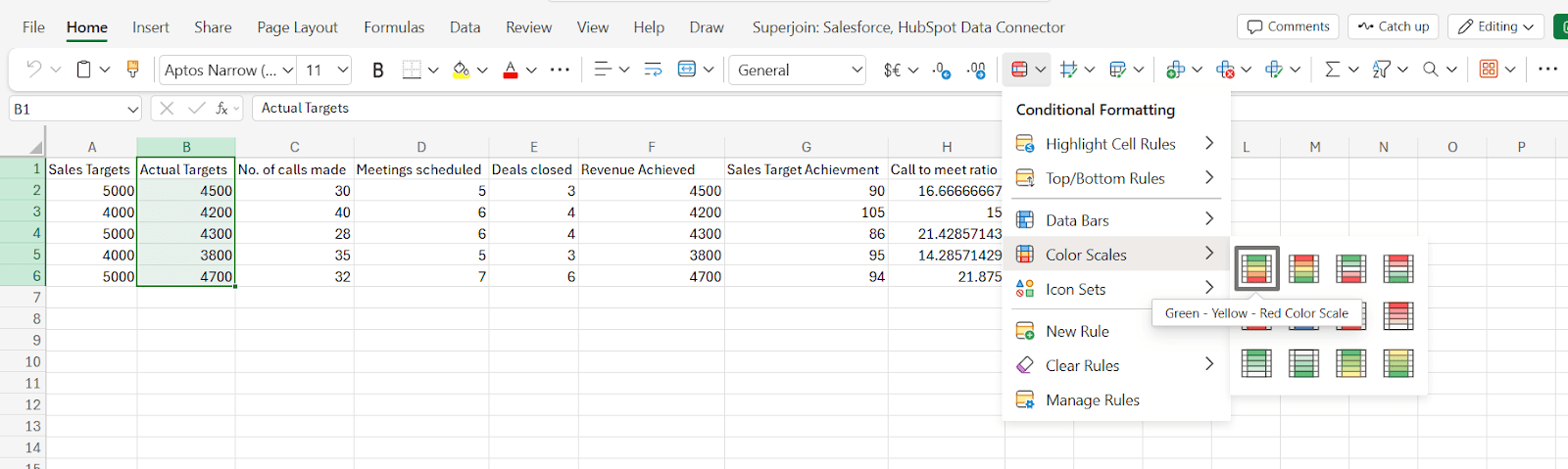Click Cell Styles icon
Screen dimensions: 1568x469
coord(1068,70)
